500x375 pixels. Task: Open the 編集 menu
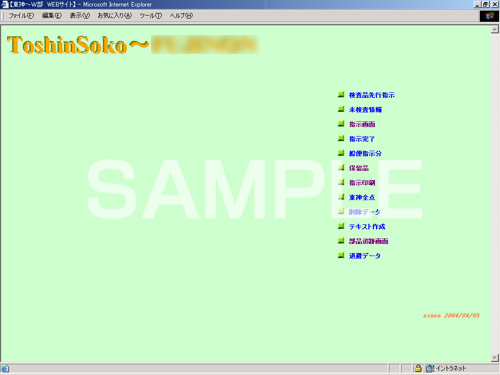tap(52, 16)
